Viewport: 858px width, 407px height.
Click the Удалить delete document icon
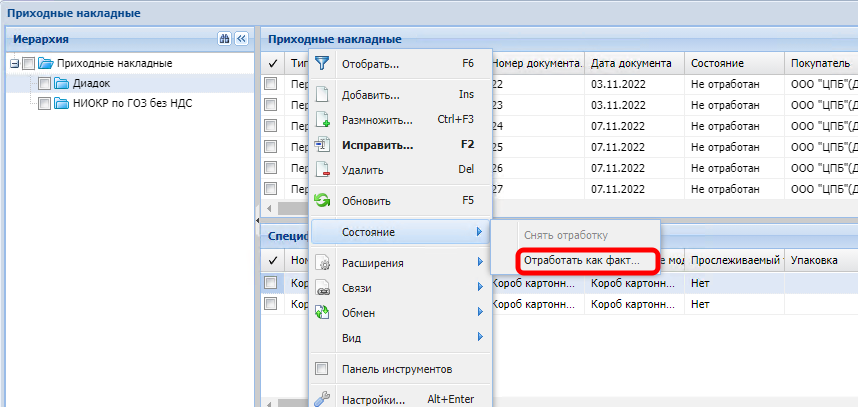[x=322, y=170]
